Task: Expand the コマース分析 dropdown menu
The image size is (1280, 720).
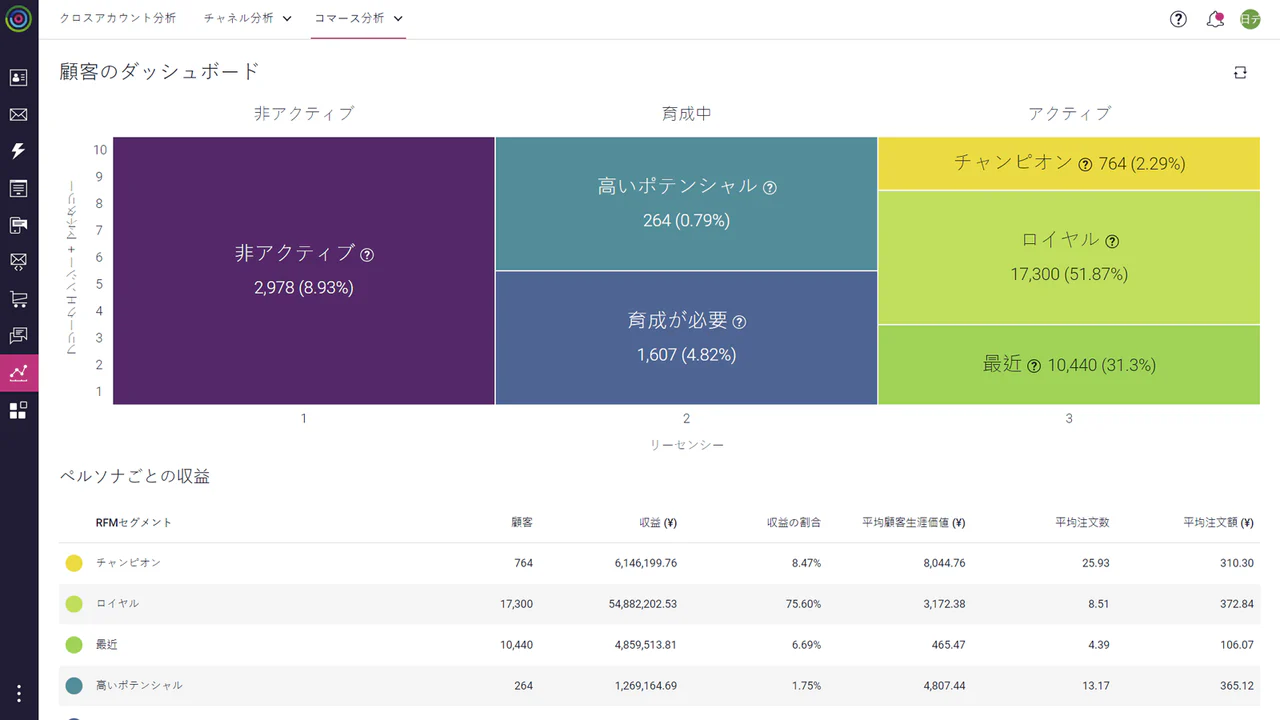Action: [358, 19]
